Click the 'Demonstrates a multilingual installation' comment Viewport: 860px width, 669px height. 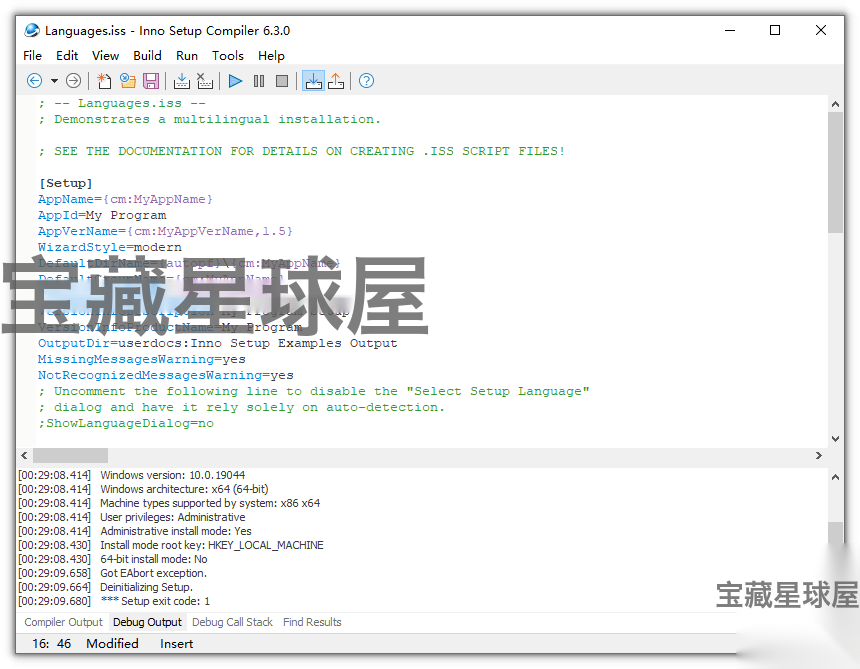(209, 119)
